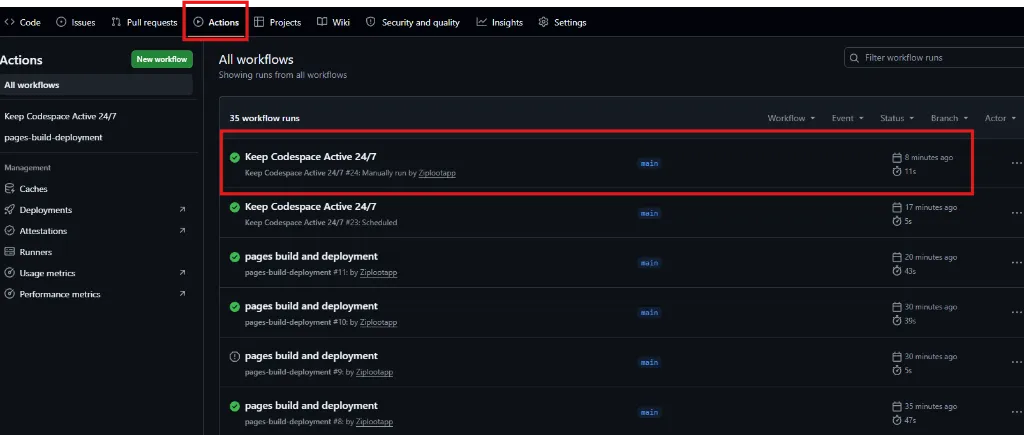Viewport: 1024px width, 435px height.
Task: Open more options menu for run #10
Action: click(x=1016, y=312)
